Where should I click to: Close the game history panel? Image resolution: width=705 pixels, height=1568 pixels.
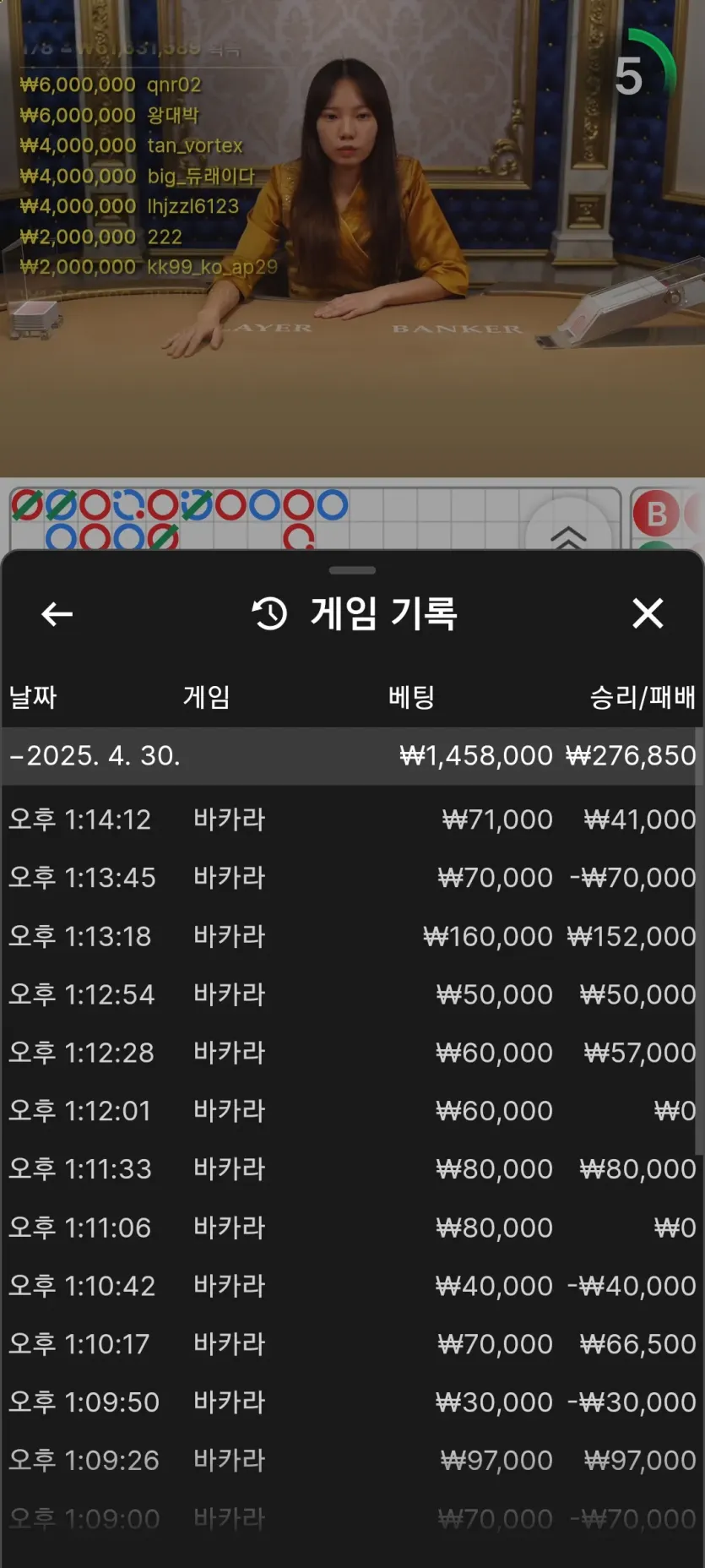648,613
